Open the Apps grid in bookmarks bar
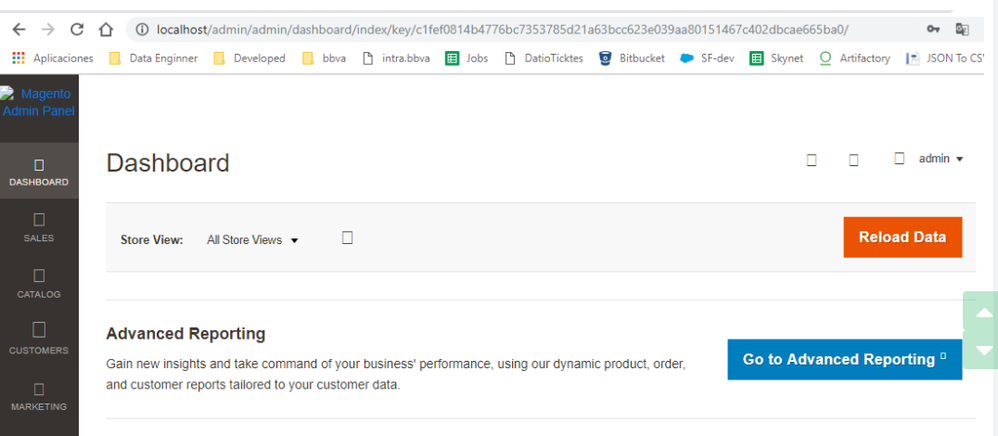Viewport: 998px width, 436px height. pos(19,58)
